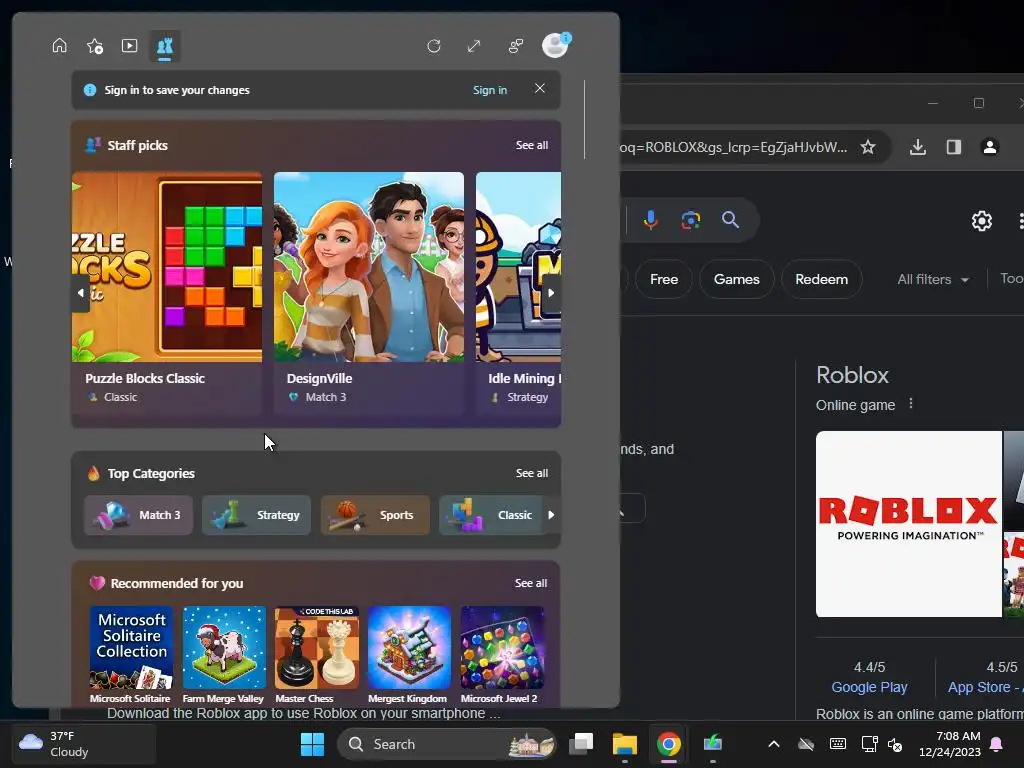Click Chrome address bar URL
1024x768 pixels.
click(x=733, y=148)
